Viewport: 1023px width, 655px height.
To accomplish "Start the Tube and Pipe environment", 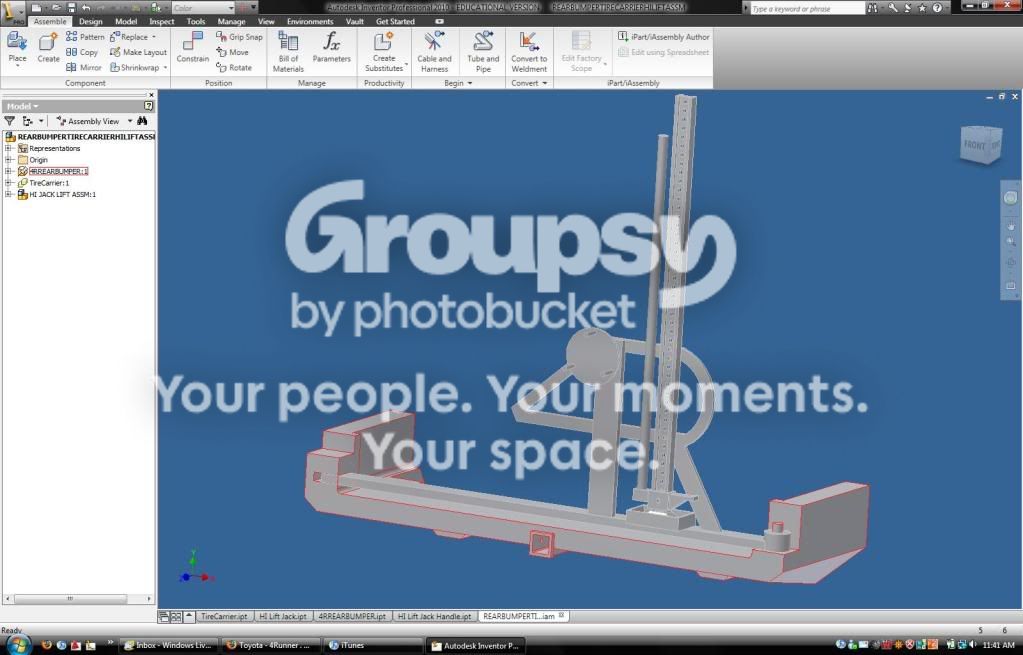I will coord(483,52).
